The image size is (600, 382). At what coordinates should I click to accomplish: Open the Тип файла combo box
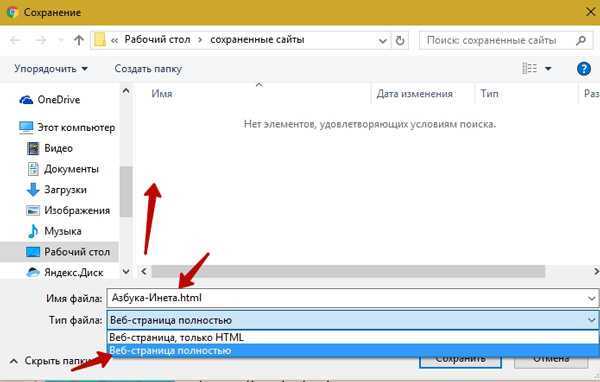pyautogui.click(x=353, y=320)
